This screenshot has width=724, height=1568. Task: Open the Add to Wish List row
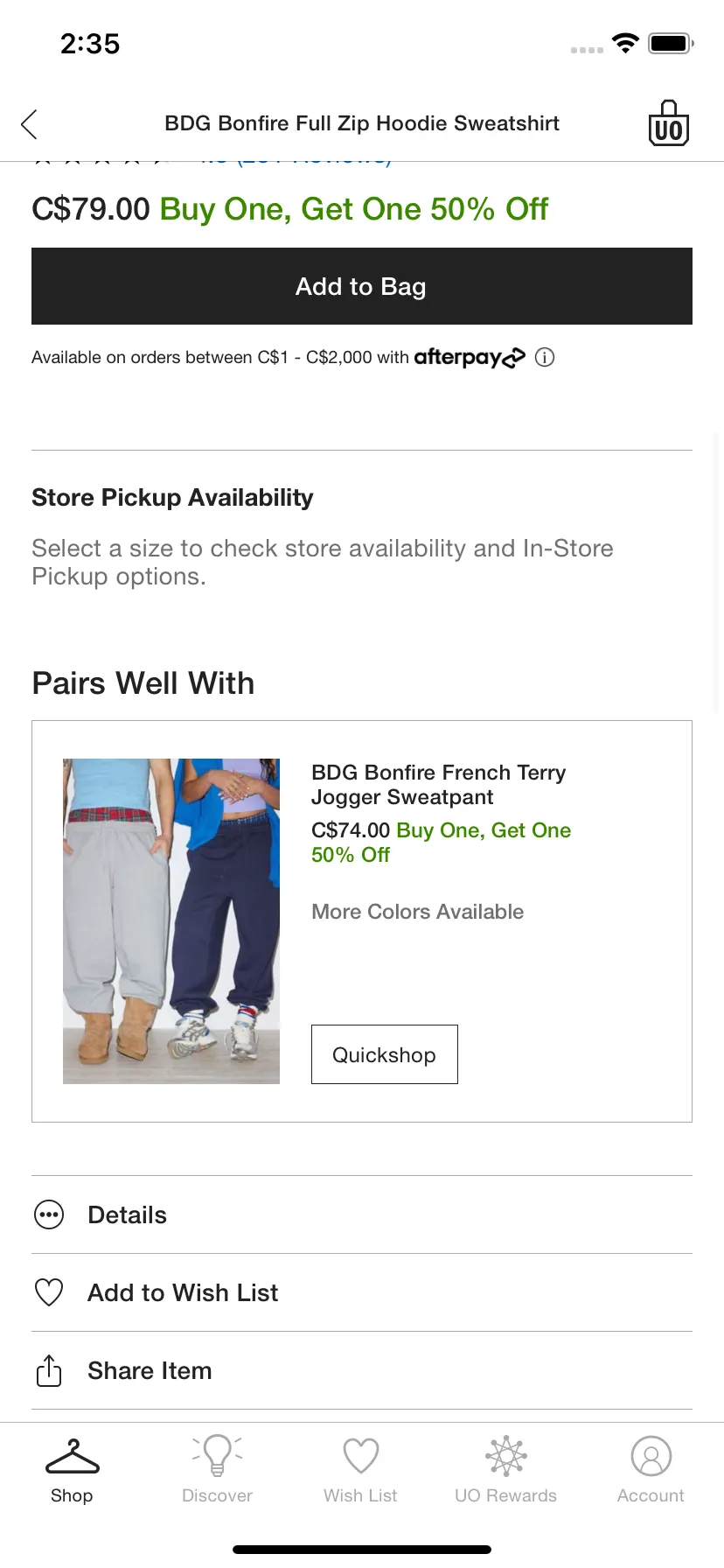click(362, 1292)
